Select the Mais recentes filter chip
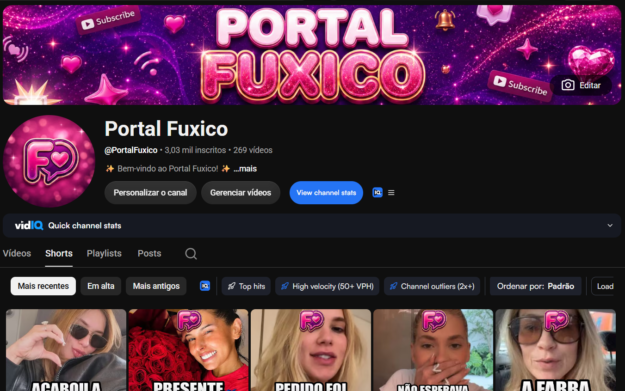This screenshot has width=625, height=391. [43, 286]
